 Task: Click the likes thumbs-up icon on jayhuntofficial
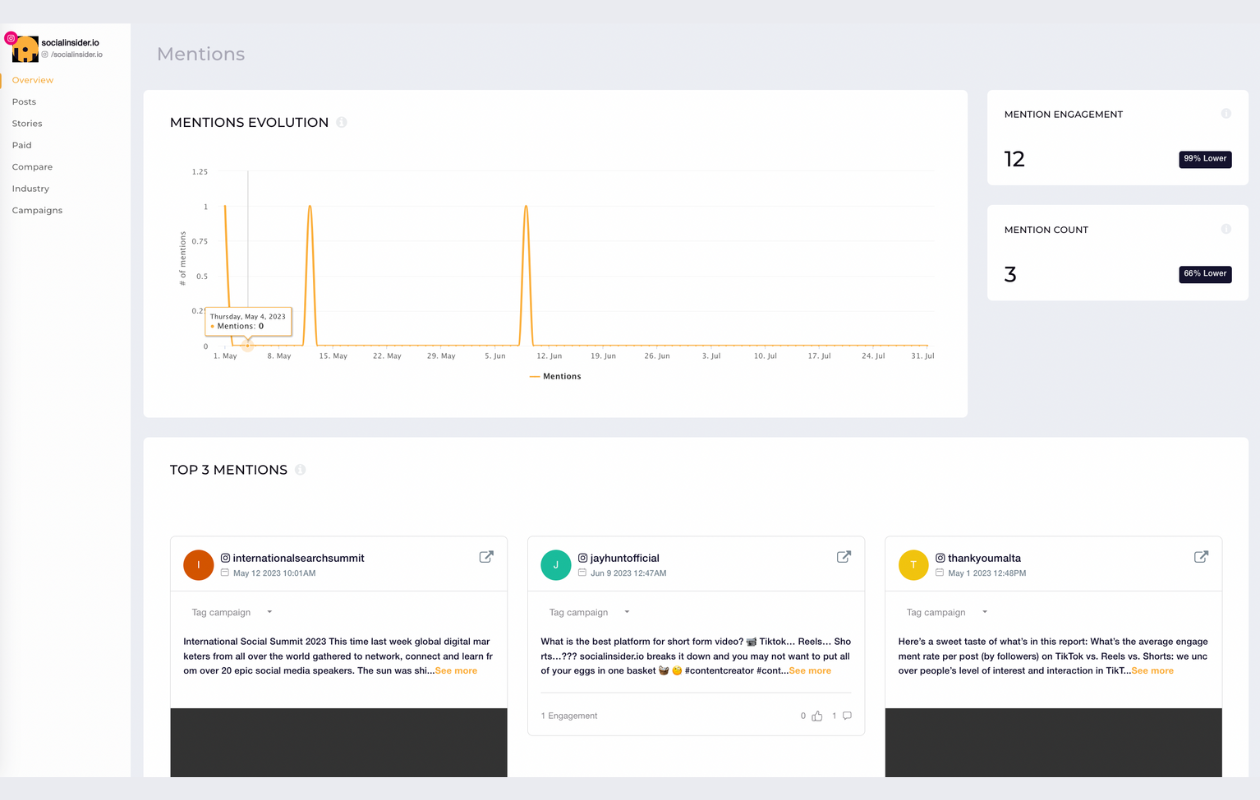pos(817,716)
